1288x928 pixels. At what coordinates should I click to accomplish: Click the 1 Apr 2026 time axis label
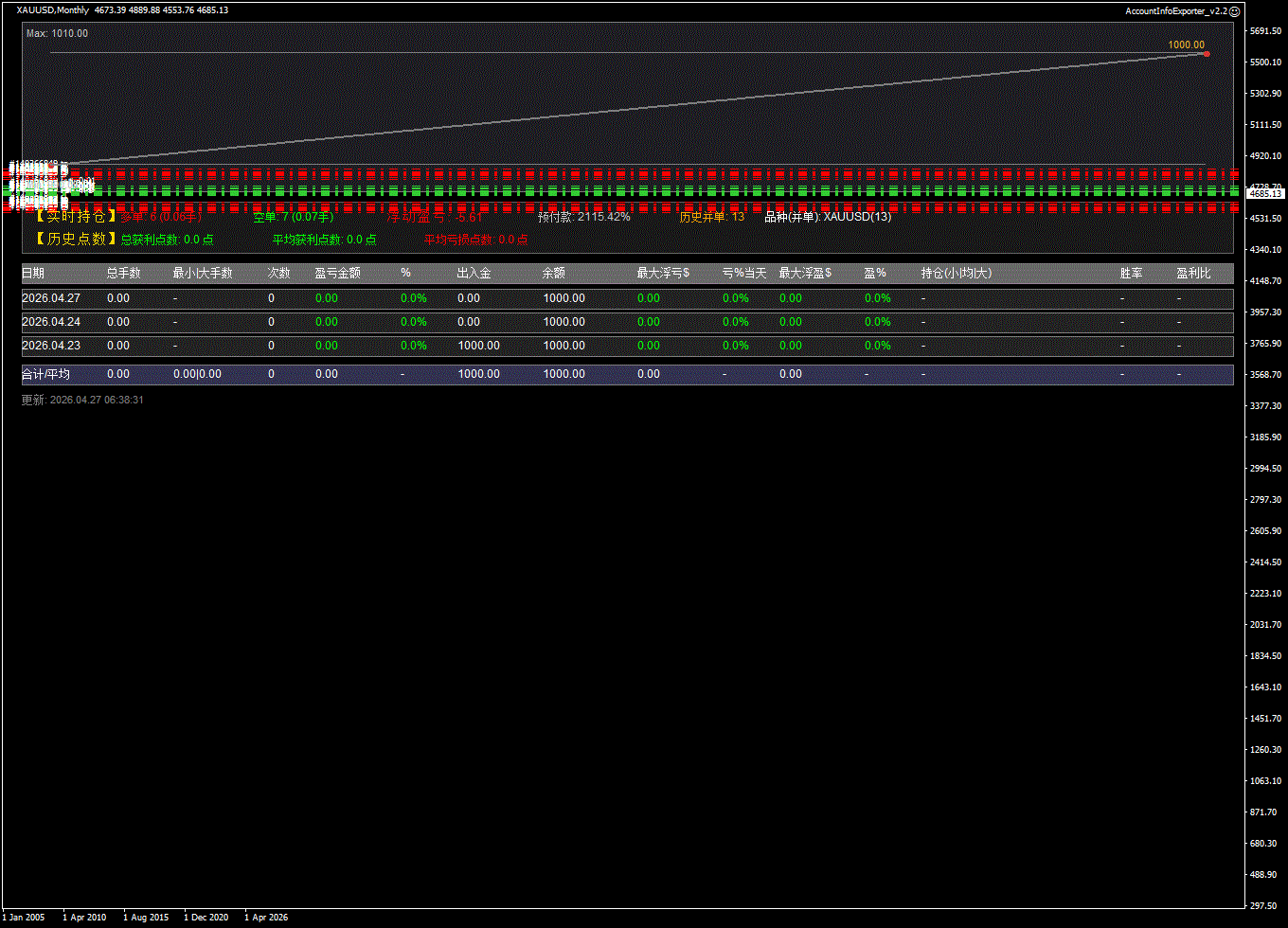266,917
